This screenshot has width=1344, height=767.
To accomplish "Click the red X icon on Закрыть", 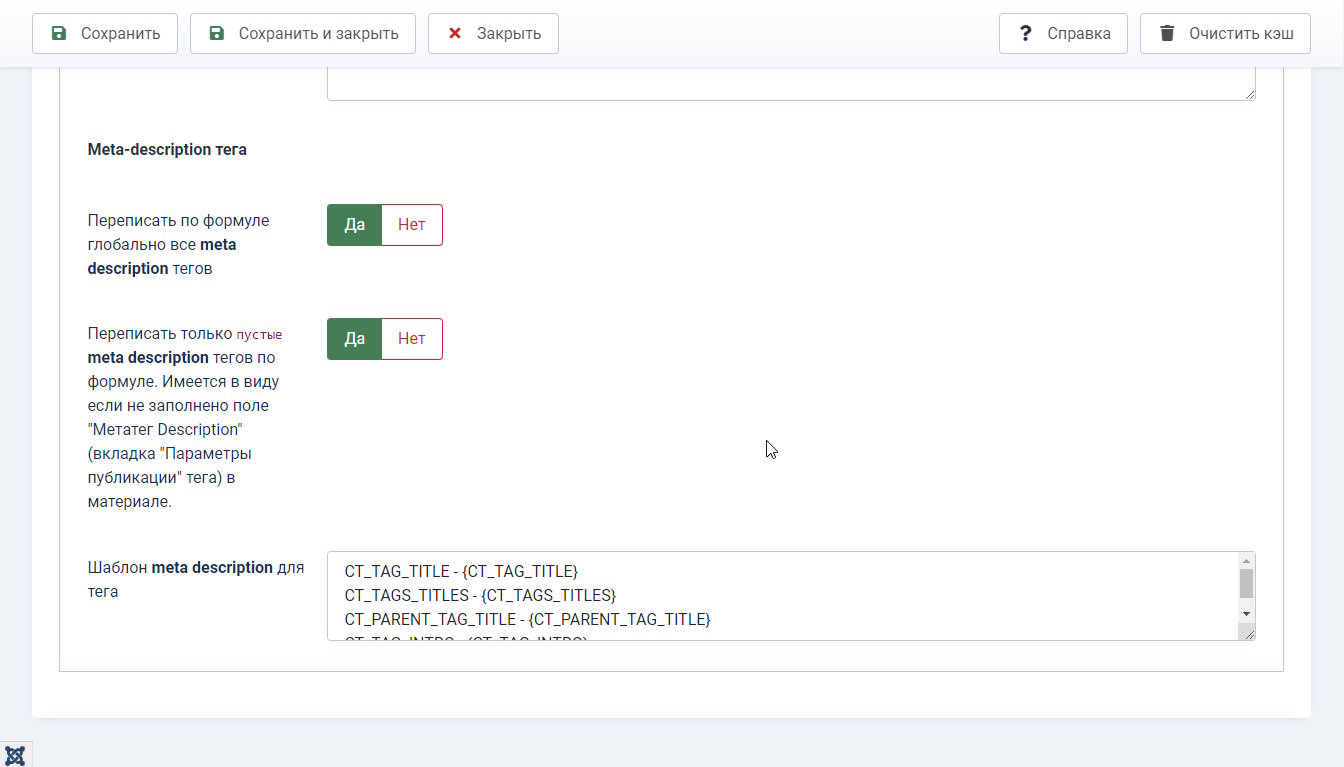I will coord(455,33).
